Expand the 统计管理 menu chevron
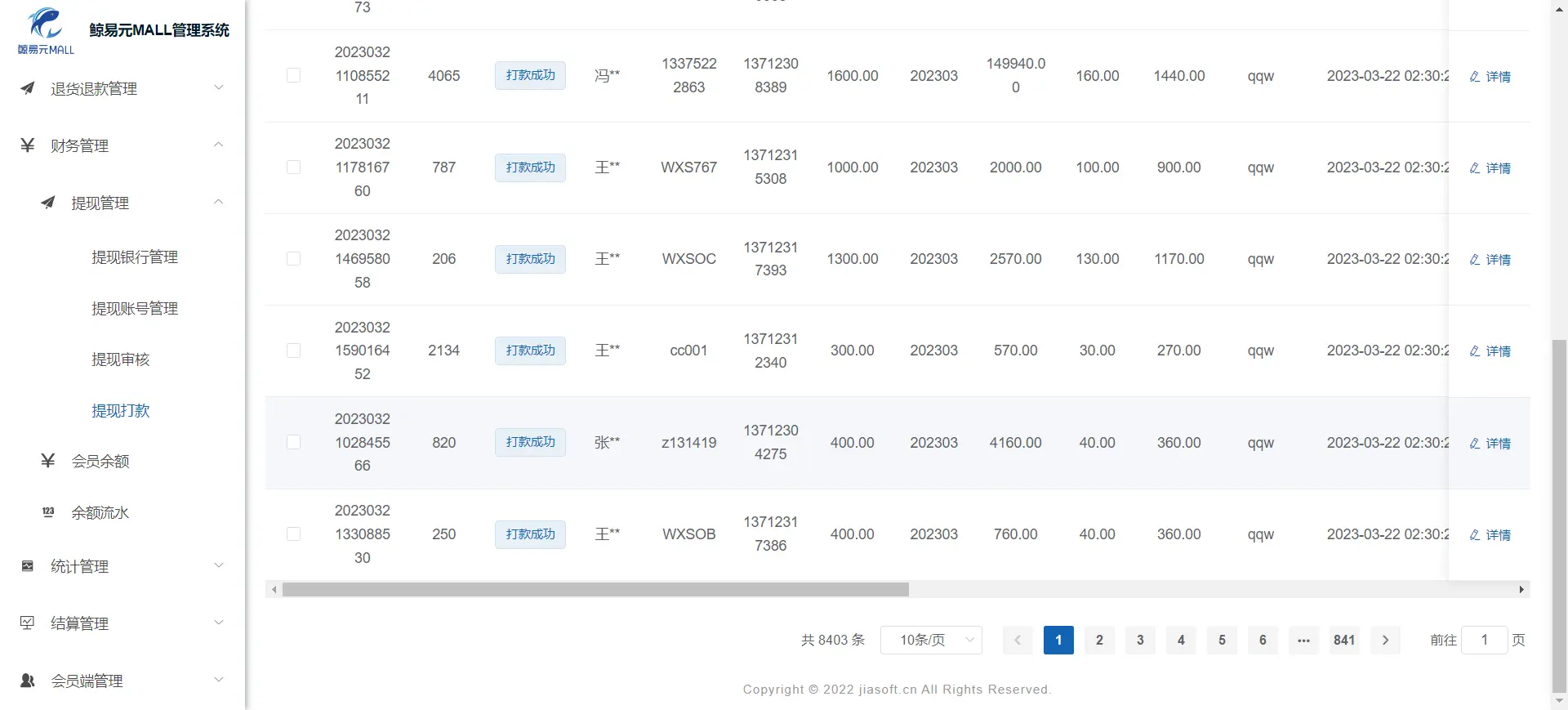Viewport: 1568px width, 710px height. tap(218, 565)
